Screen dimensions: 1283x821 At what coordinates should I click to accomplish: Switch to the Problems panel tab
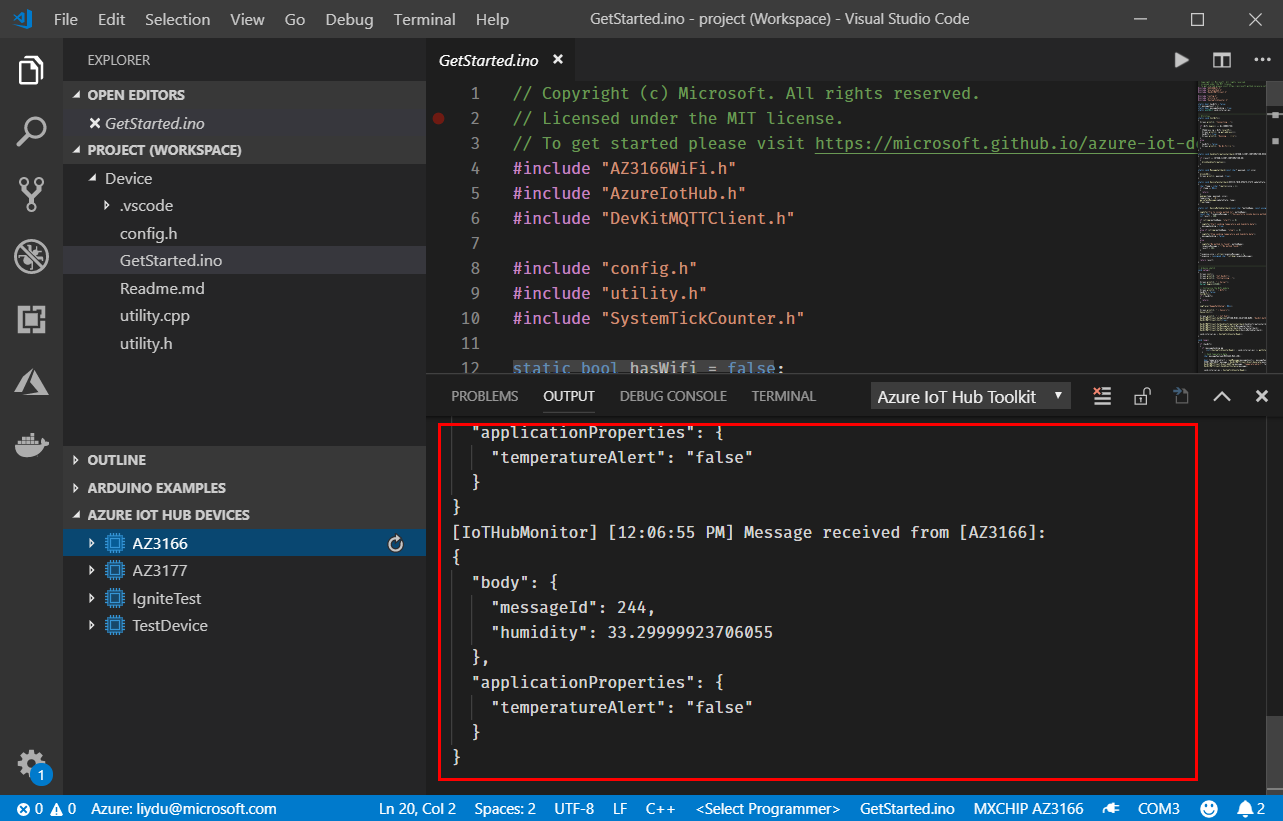click(484, 396)
